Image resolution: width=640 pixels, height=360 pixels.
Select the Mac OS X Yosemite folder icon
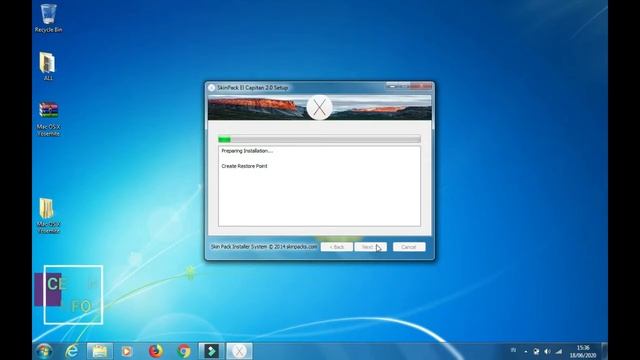[48, 216]
